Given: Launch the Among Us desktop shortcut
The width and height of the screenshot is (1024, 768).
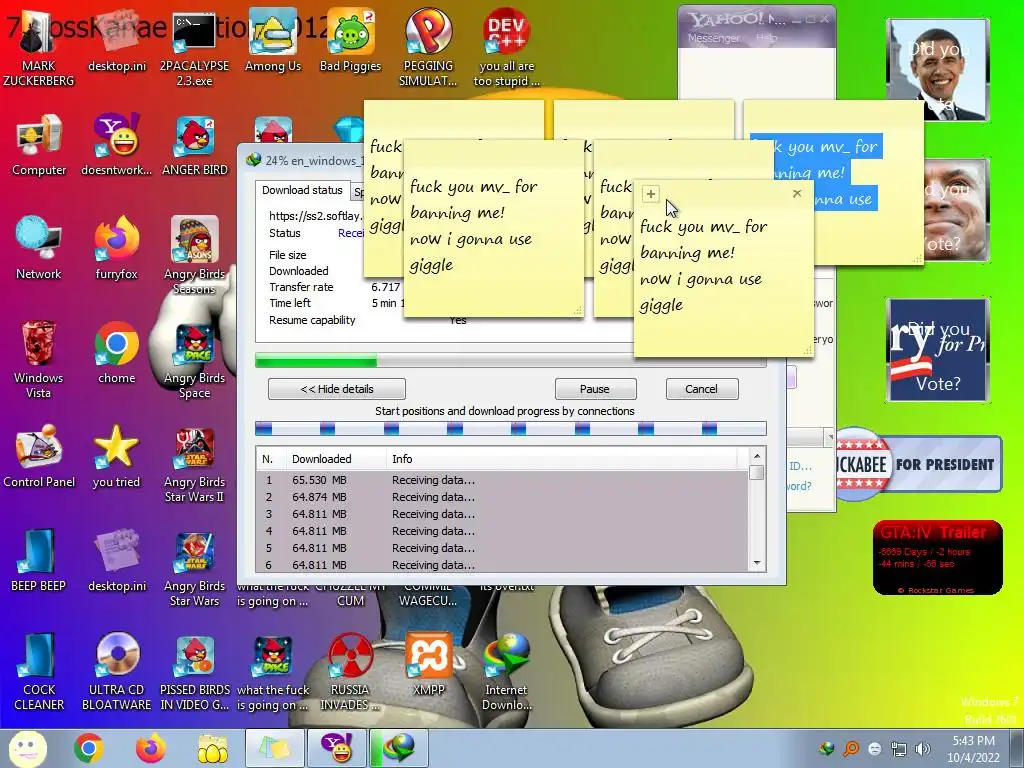Looking at the screenshot, I should (272, 40).
